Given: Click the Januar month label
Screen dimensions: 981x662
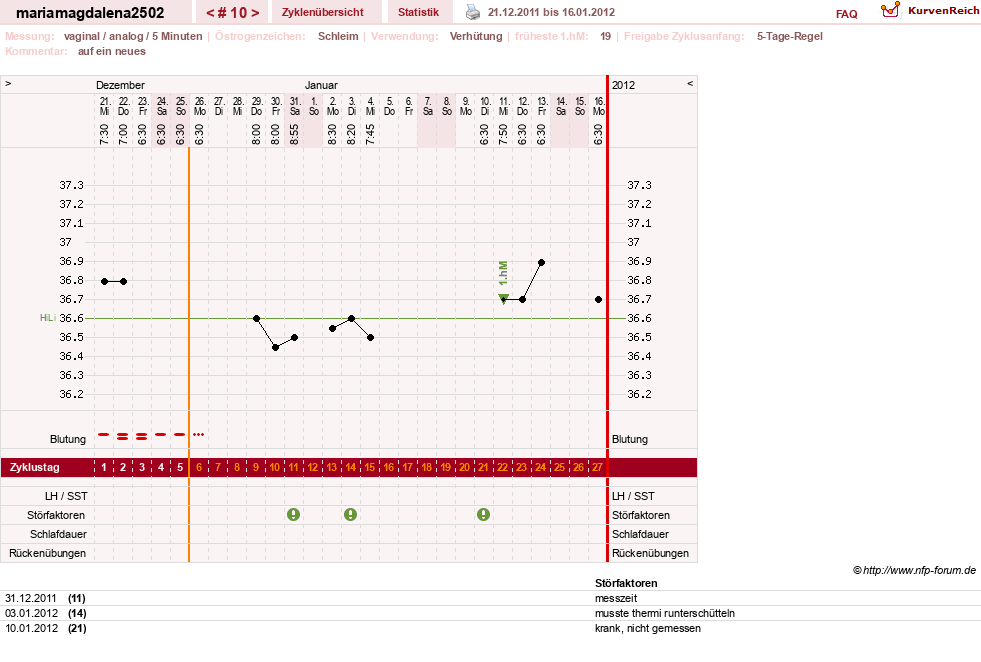Looking at the screenshot, I should click(x=321, y=85).
